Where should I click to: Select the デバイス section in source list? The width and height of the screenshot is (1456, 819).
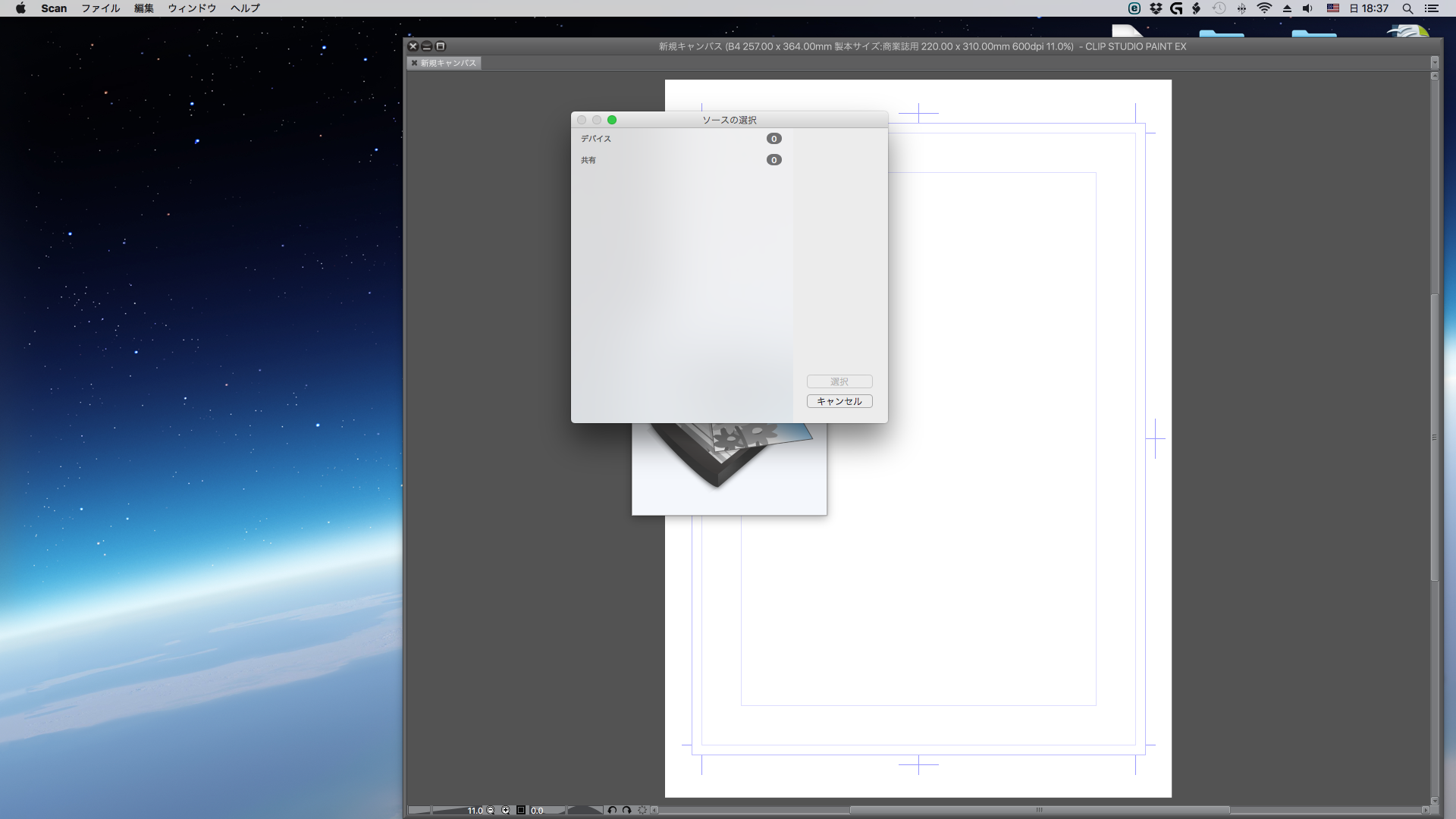tap(596, 139)
